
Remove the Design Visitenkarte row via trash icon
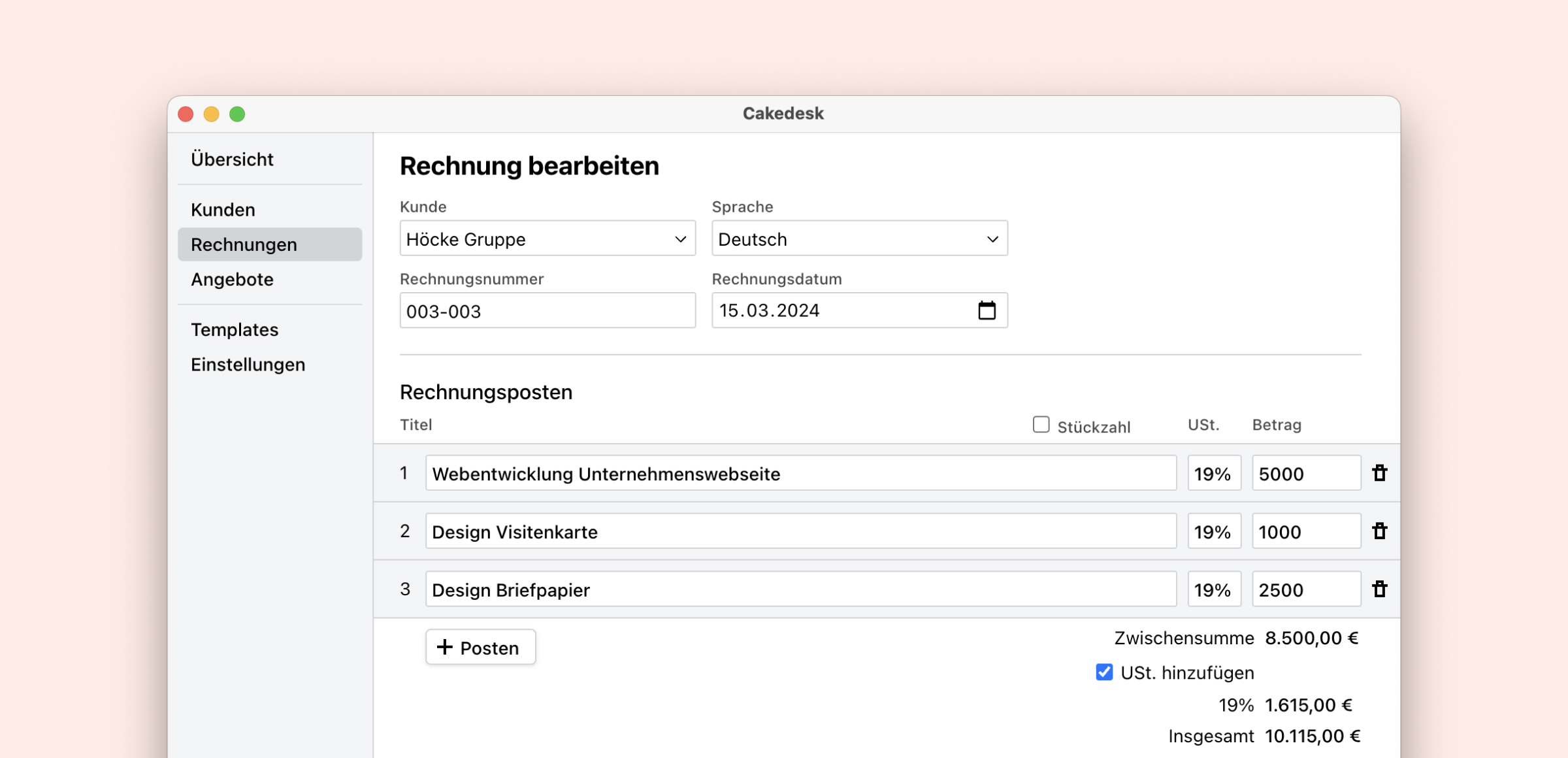1381,531
